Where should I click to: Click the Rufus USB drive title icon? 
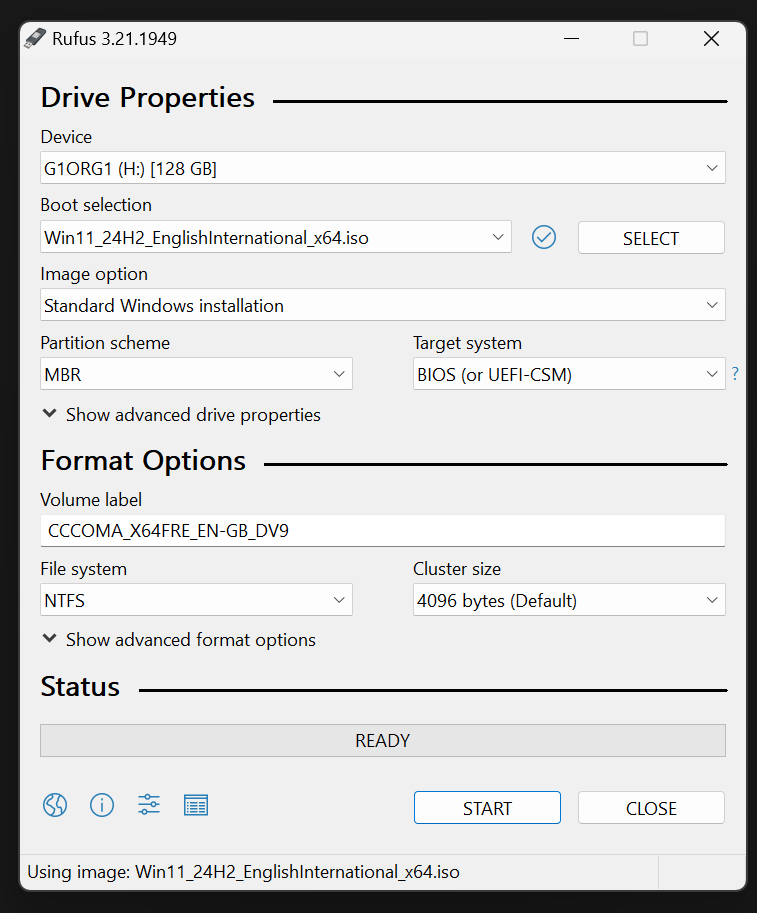(36, 39)
